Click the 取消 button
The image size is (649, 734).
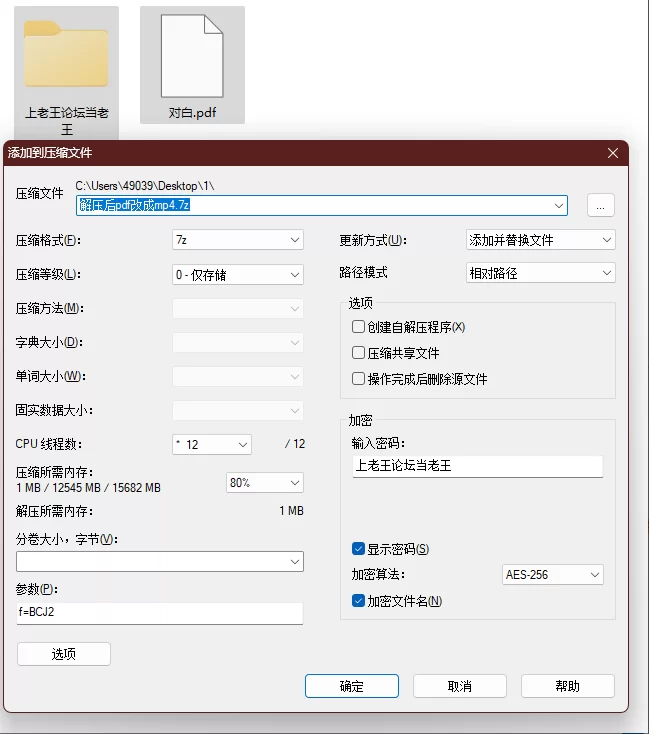pos(459,686)
